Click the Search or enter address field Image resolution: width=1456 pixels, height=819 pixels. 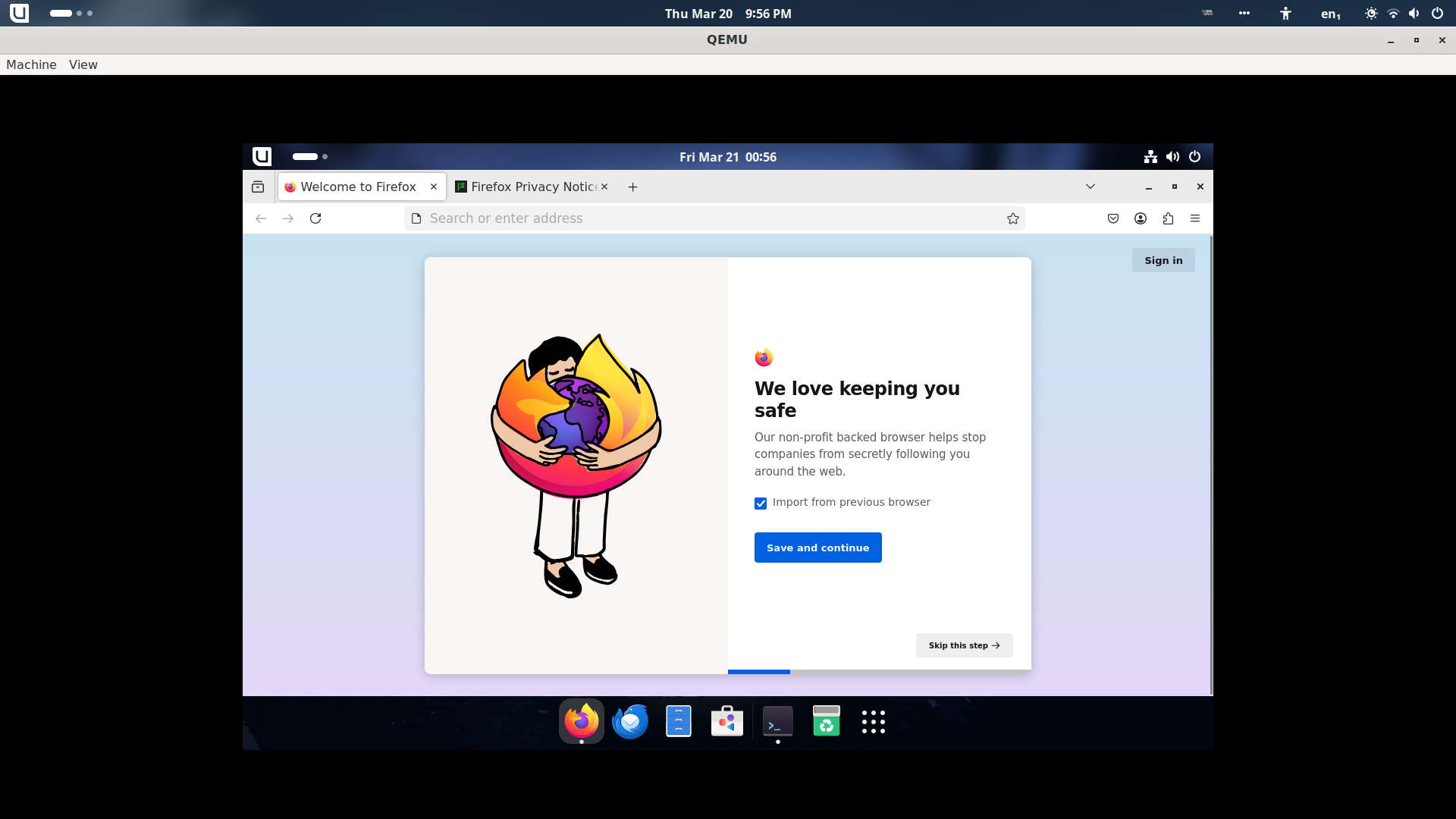point(705,218)
